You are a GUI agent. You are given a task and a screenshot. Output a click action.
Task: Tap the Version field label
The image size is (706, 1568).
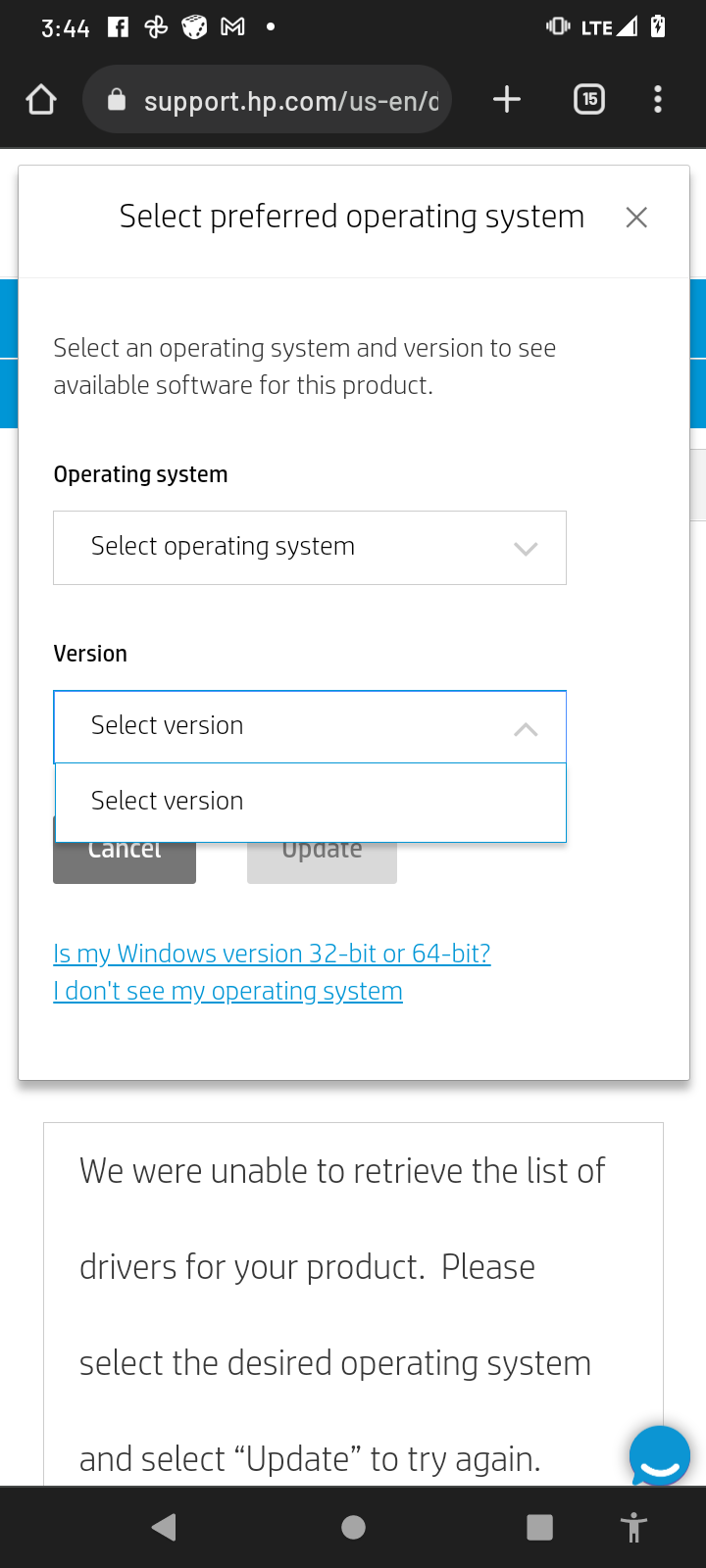[x=90, y=654]
